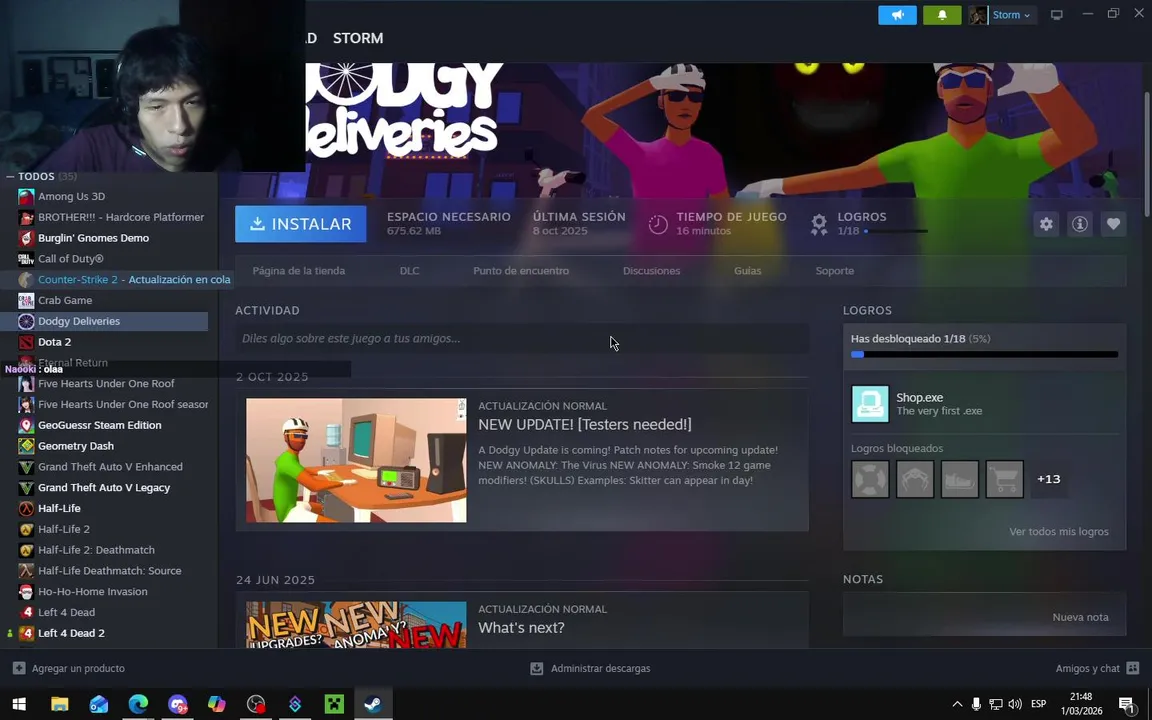1152x720 pixels.
Task: Click the locked shopping cart achievement icon
Action: (1004, 479)
